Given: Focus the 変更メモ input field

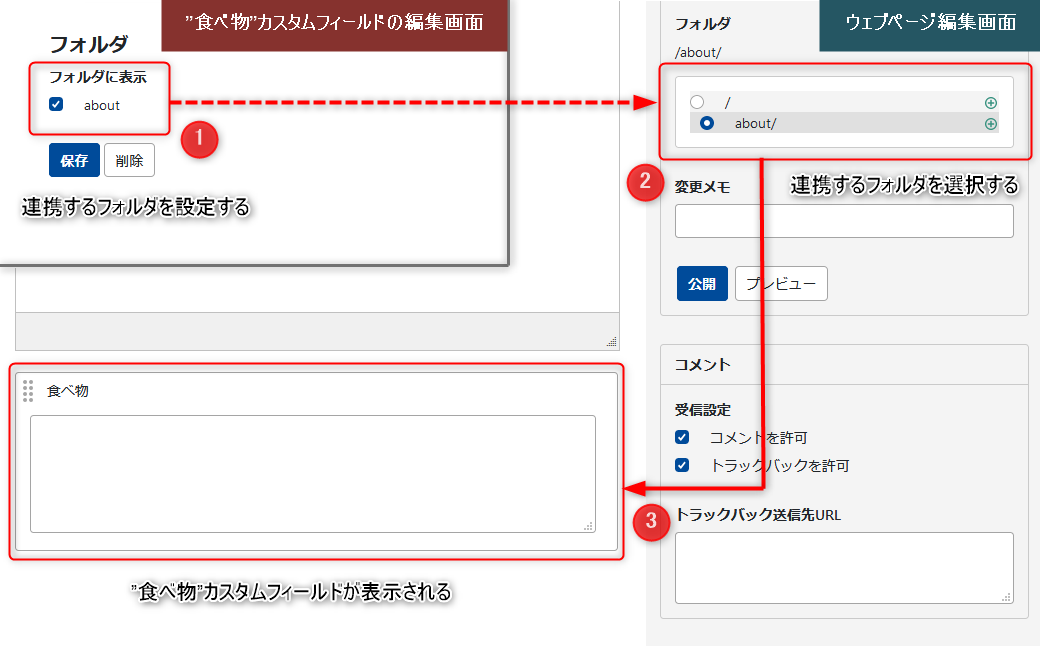Looking at the screenshot, I should (844, 221).
